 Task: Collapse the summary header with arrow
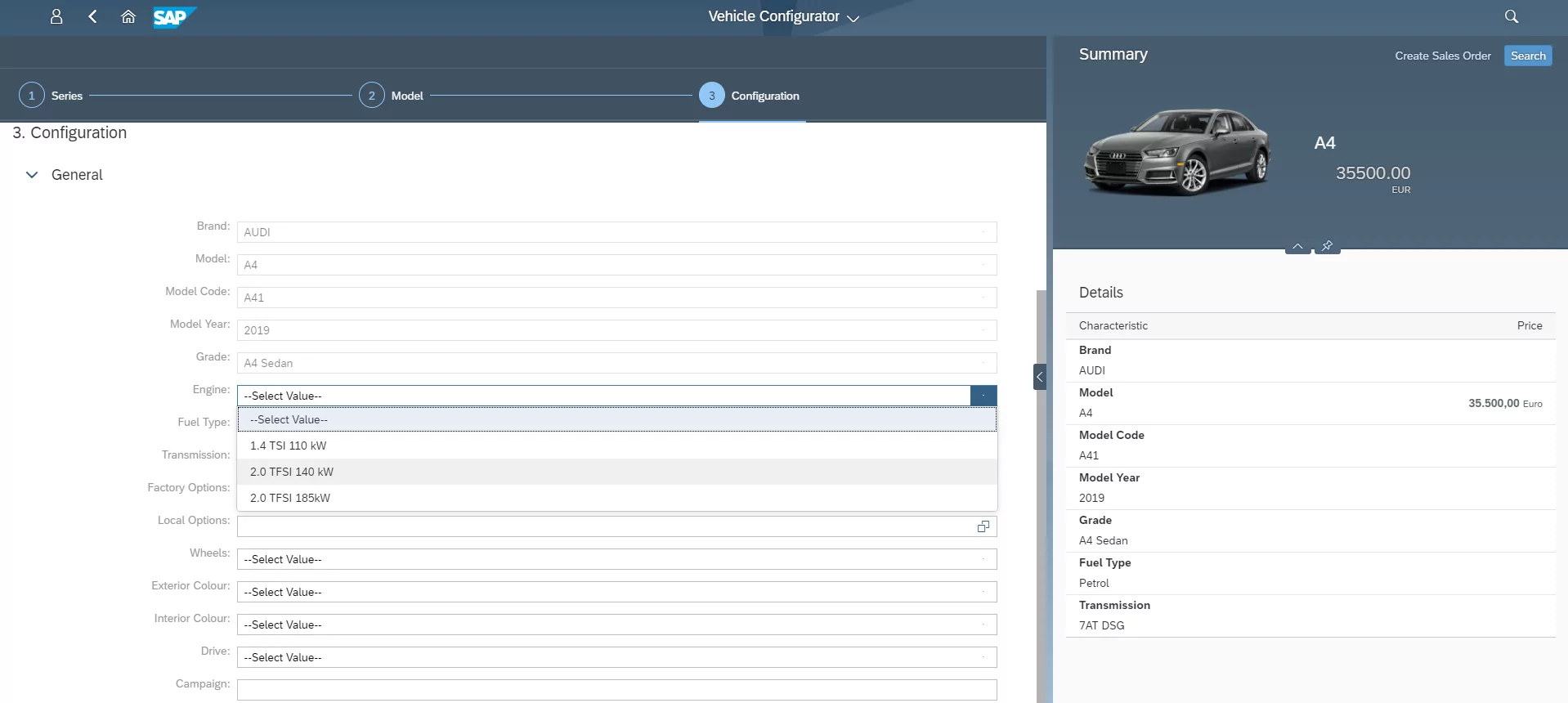point(1297,246)
